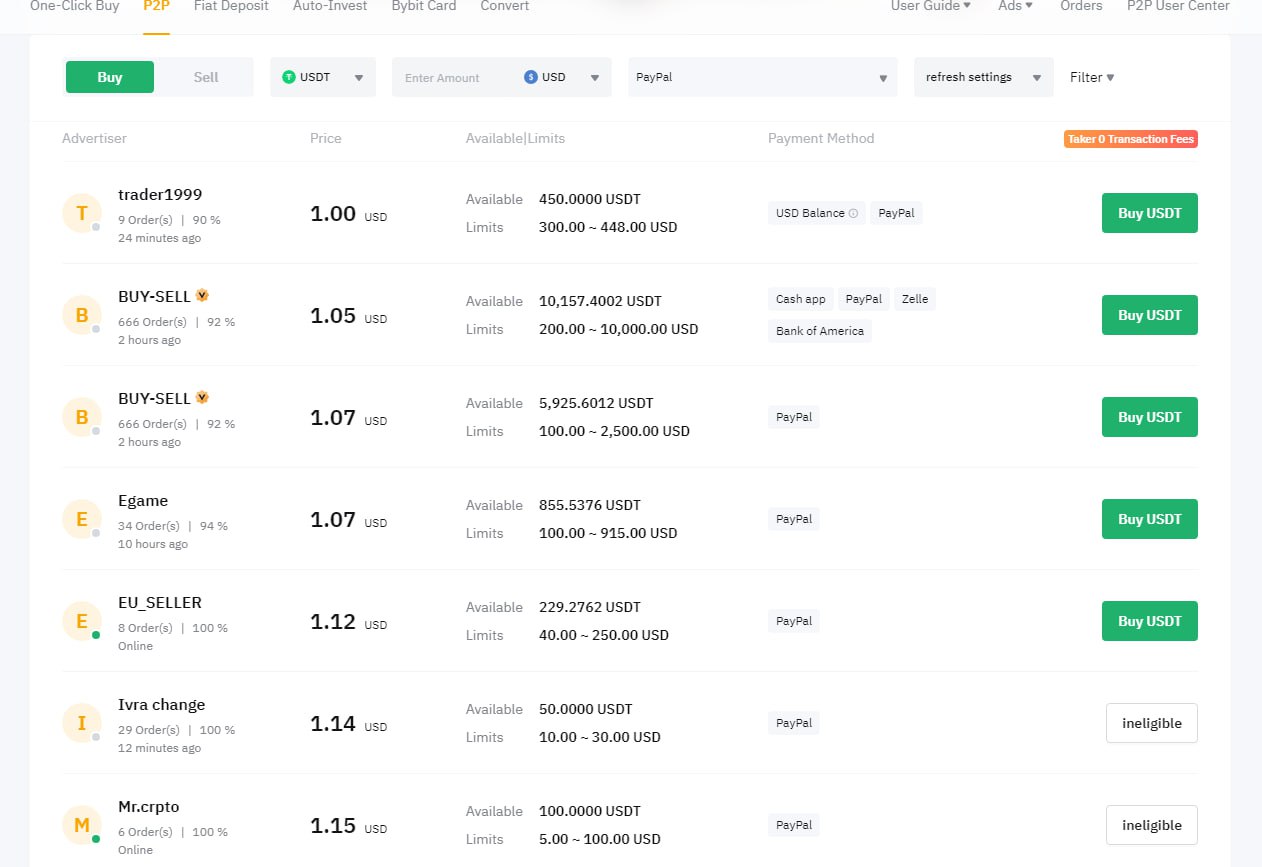Go to the Convert tab
Image resolution: width=1262 pixels, height=867 pixels.
coord(505,6)
